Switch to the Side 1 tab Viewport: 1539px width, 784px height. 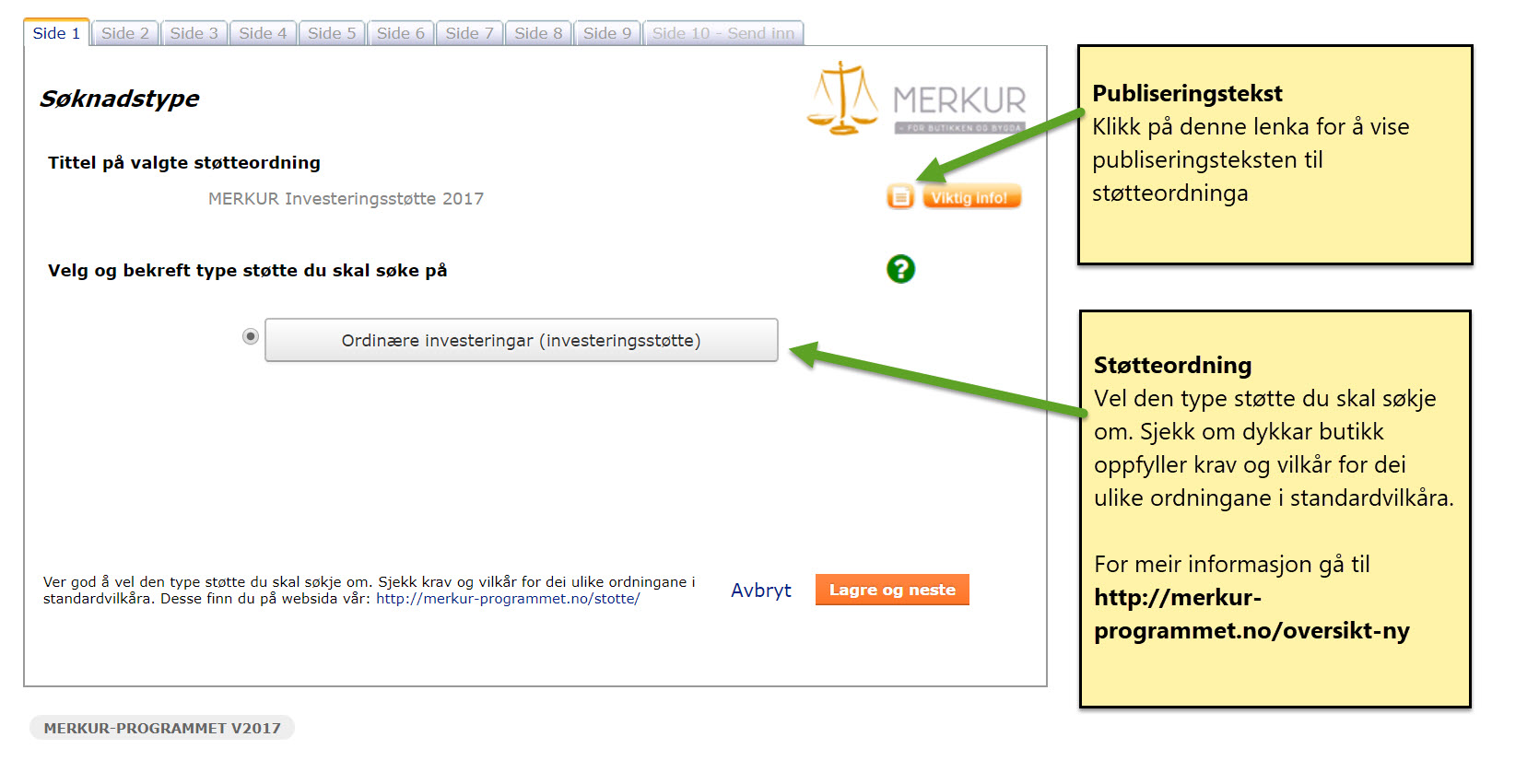[56, 33]
